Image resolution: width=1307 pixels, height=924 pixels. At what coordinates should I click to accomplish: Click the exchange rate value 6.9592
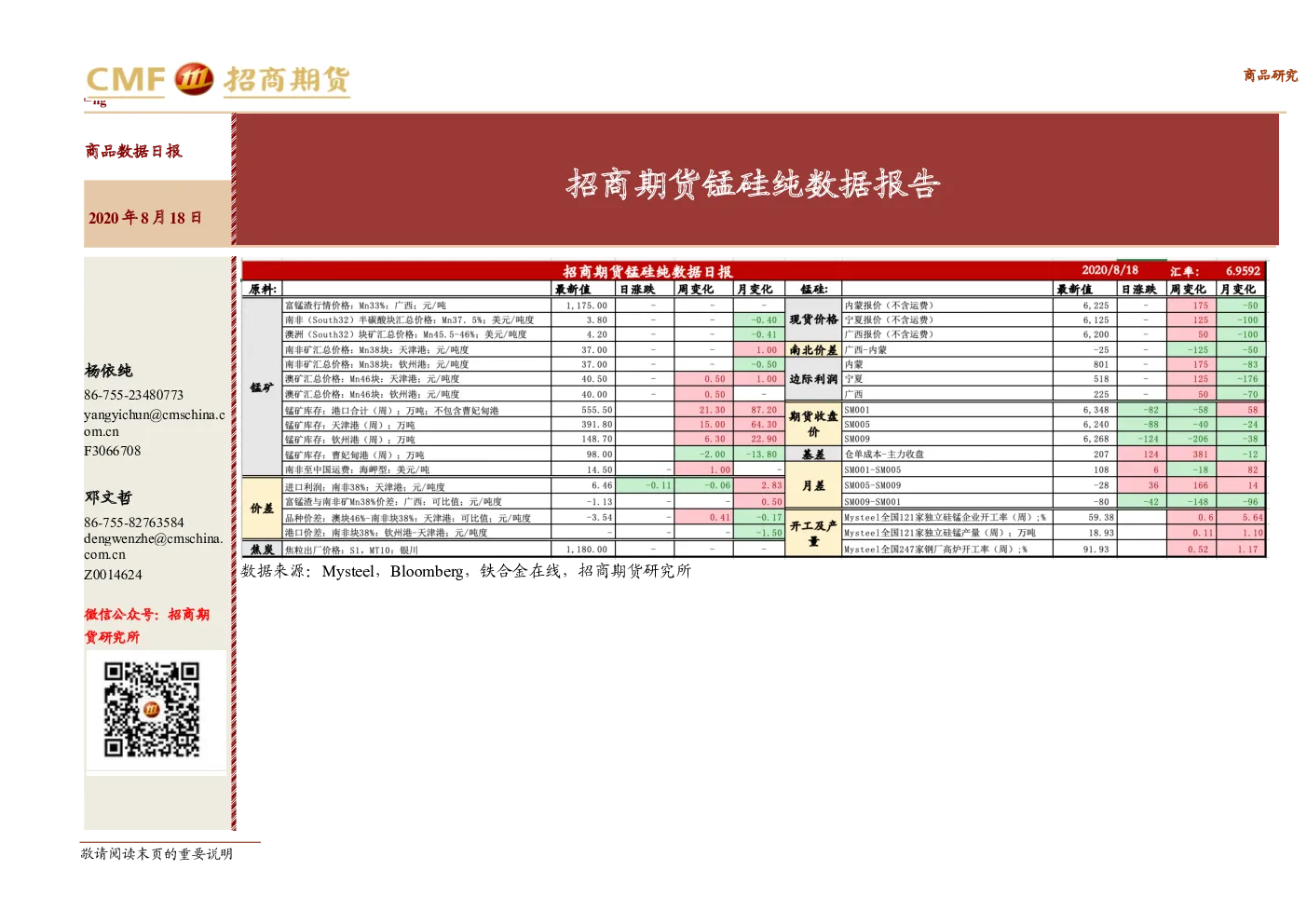(x=1243, y=271)
